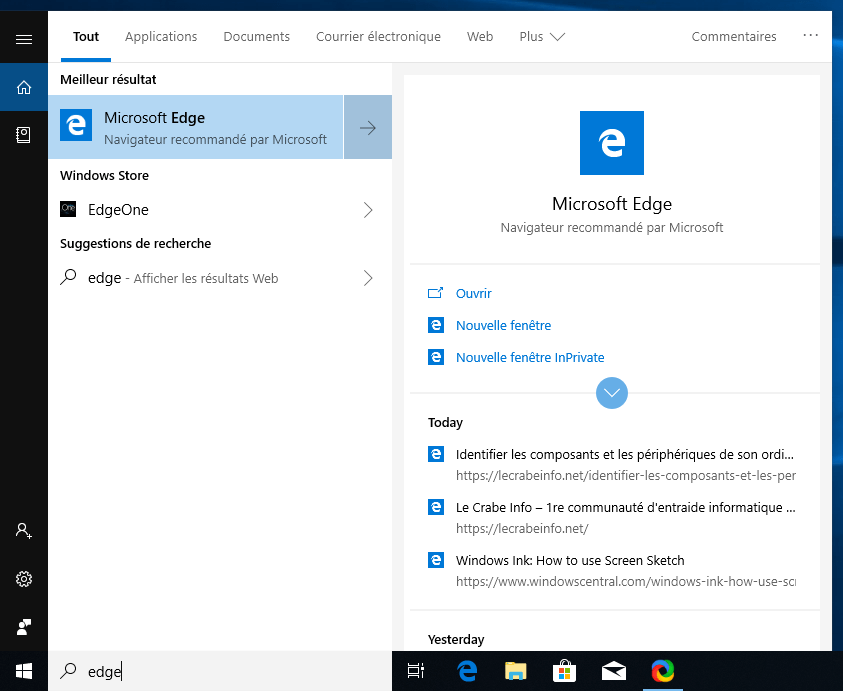Switch to the Web tab
This screenshot has height=691, width=843.
(x=480, y=37)
